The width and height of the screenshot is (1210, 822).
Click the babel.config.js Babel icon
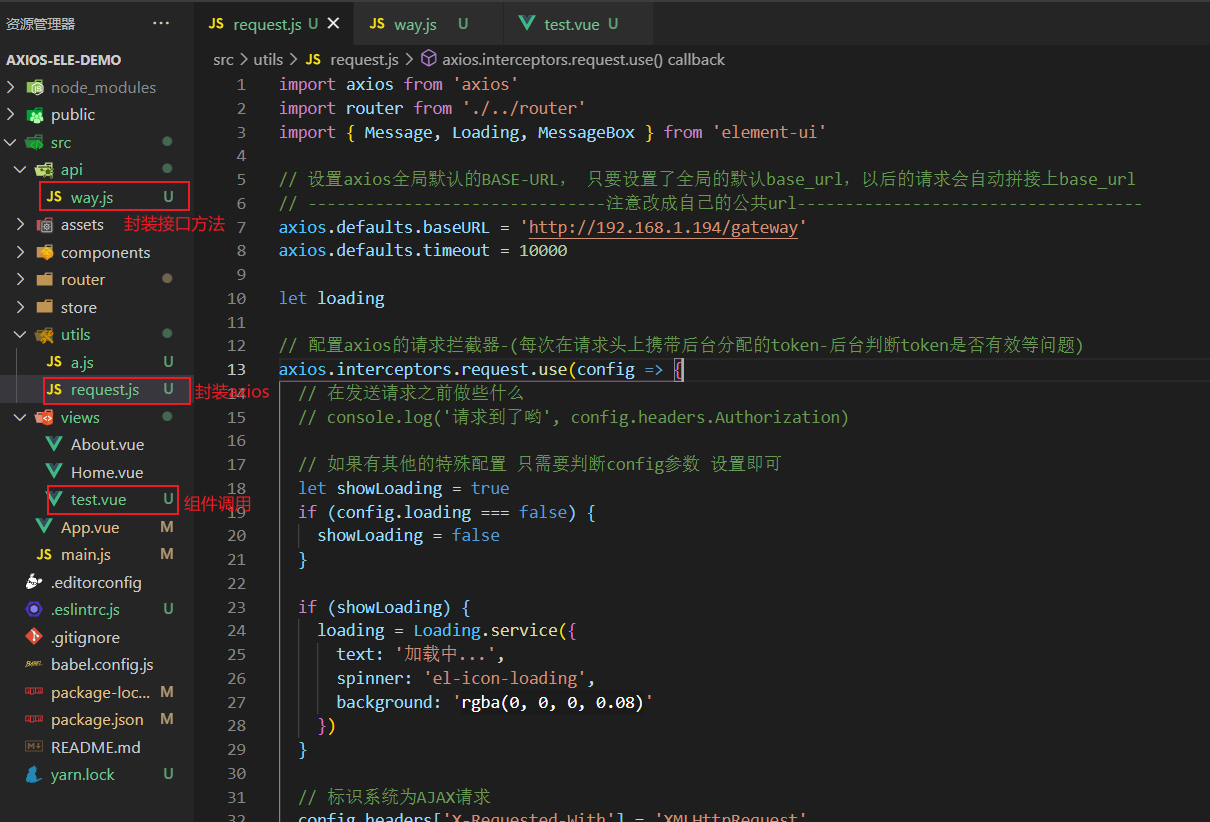[35, 665]
